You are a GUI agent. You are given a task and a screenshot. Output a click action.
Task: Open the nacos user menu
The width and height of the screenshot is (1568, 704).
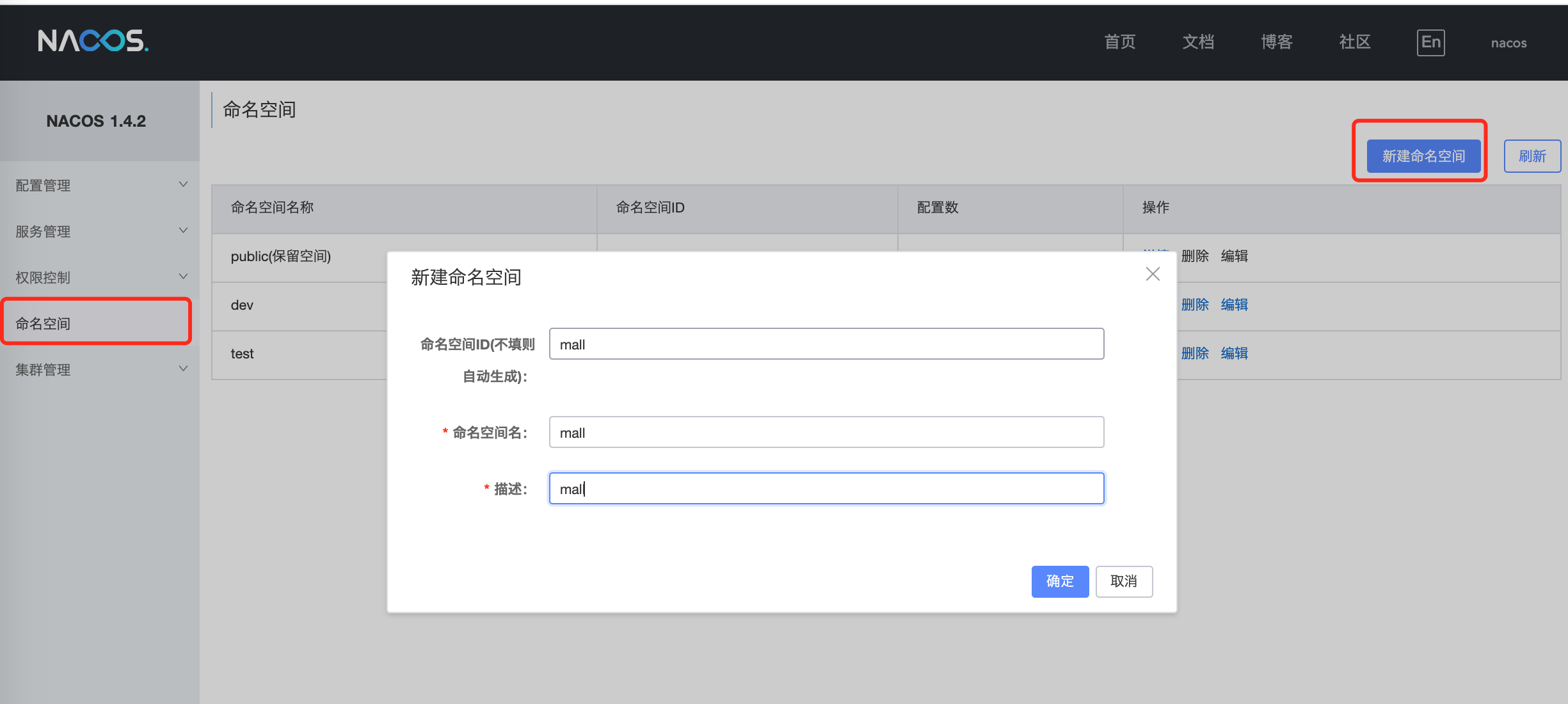click(x=1508, y=43)
